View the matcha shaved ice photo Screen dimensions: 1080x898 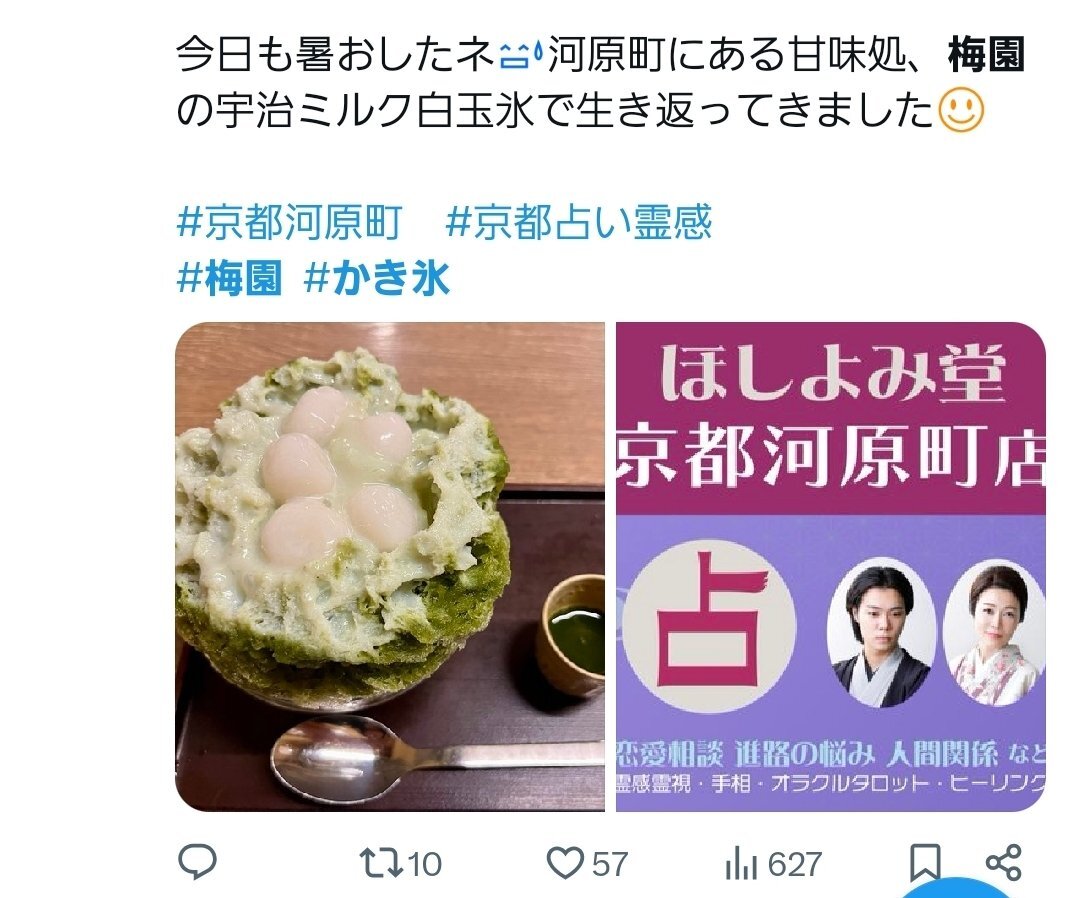pyautogui.click(x=391, y=567)
